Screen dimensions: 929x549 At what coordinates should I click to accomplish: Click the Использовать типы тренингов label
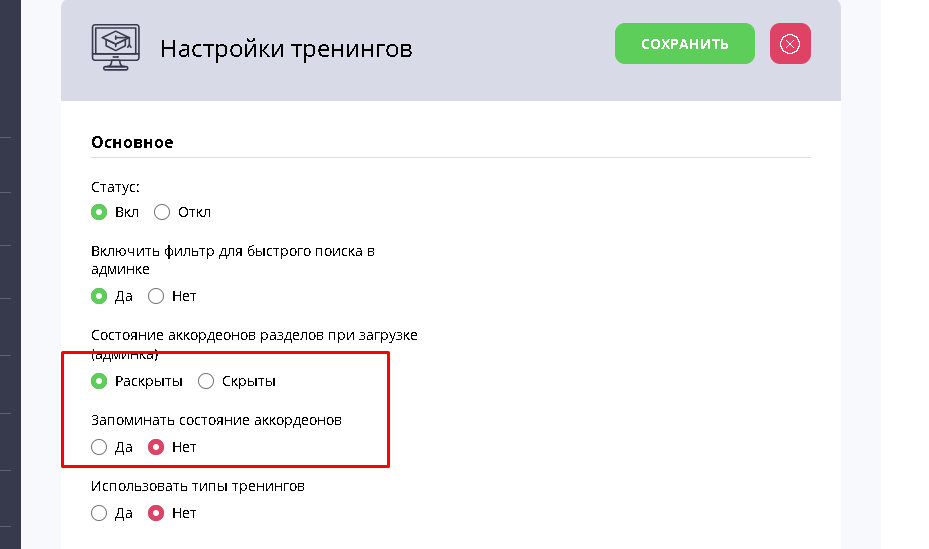click(197, 486)
